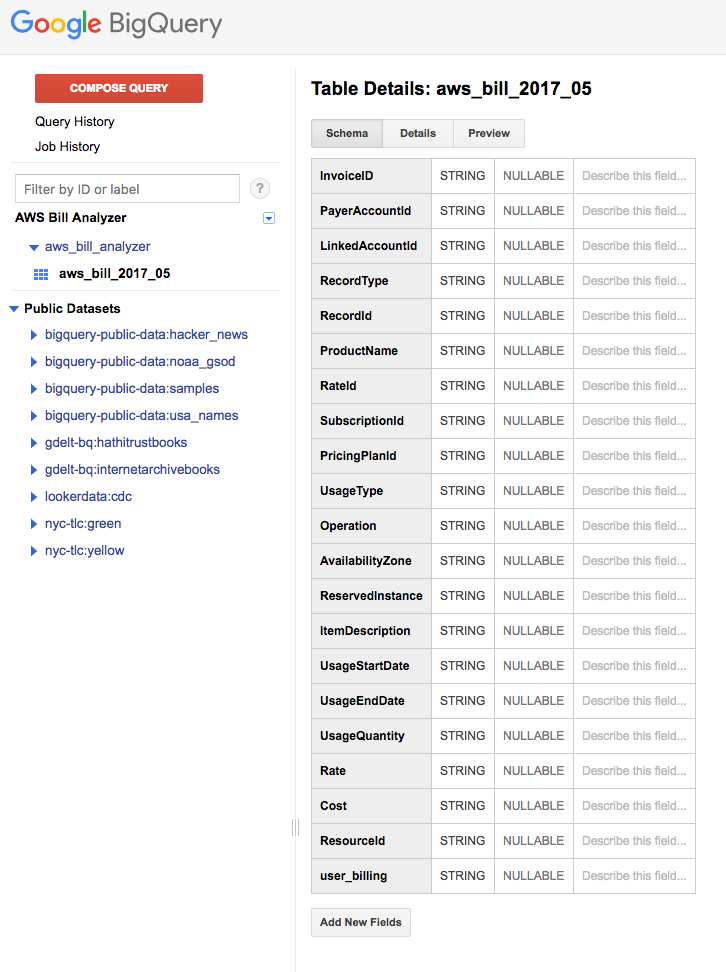Open Job History
The height and width of the screenshot is (972, 726).
point(68,147)
